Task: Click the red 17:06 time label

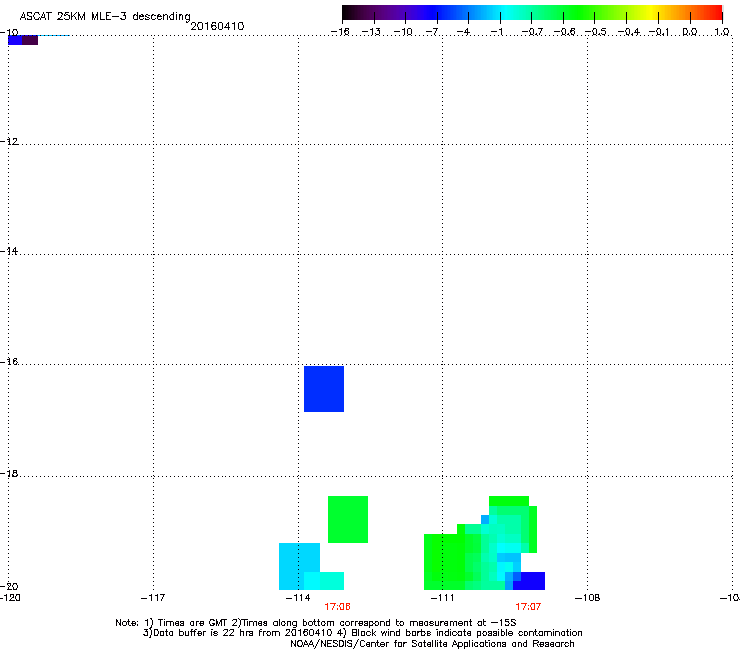Action: click(x=337, y=607)
